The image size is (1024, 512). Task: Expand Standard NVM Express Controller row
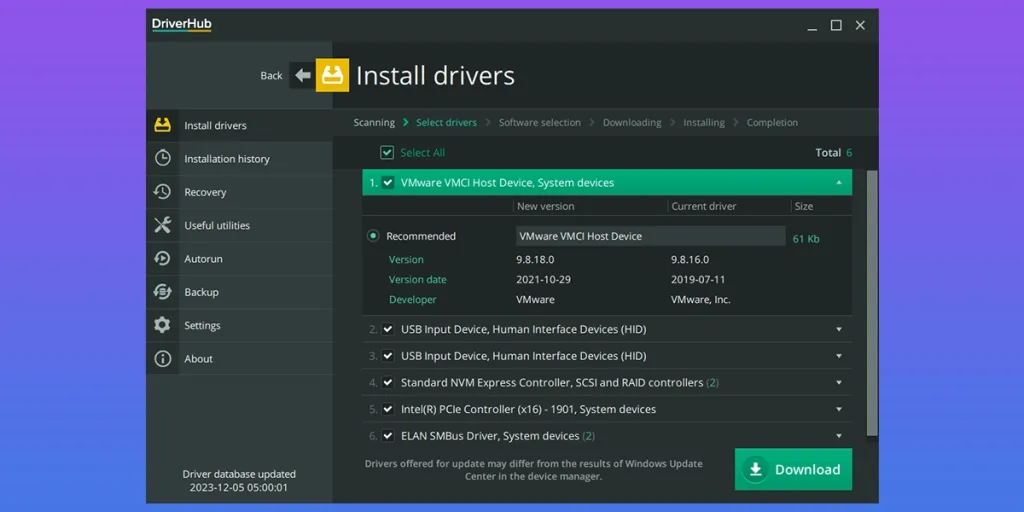tap(838, 383)
